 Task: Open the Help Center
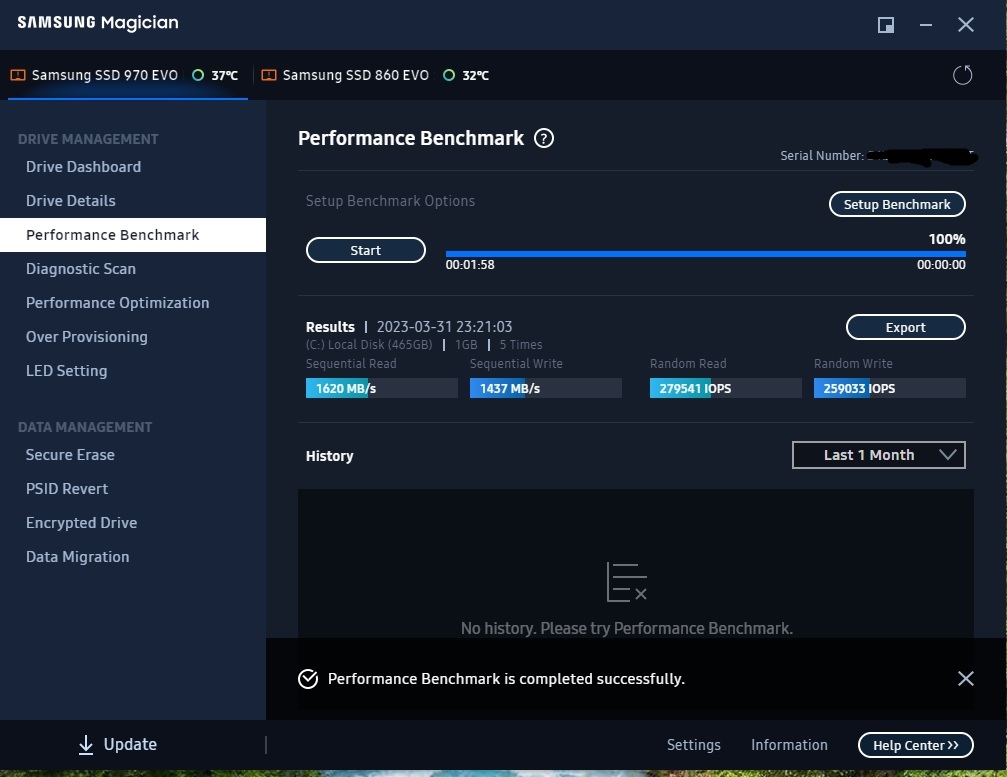click(x=916, y=745)
